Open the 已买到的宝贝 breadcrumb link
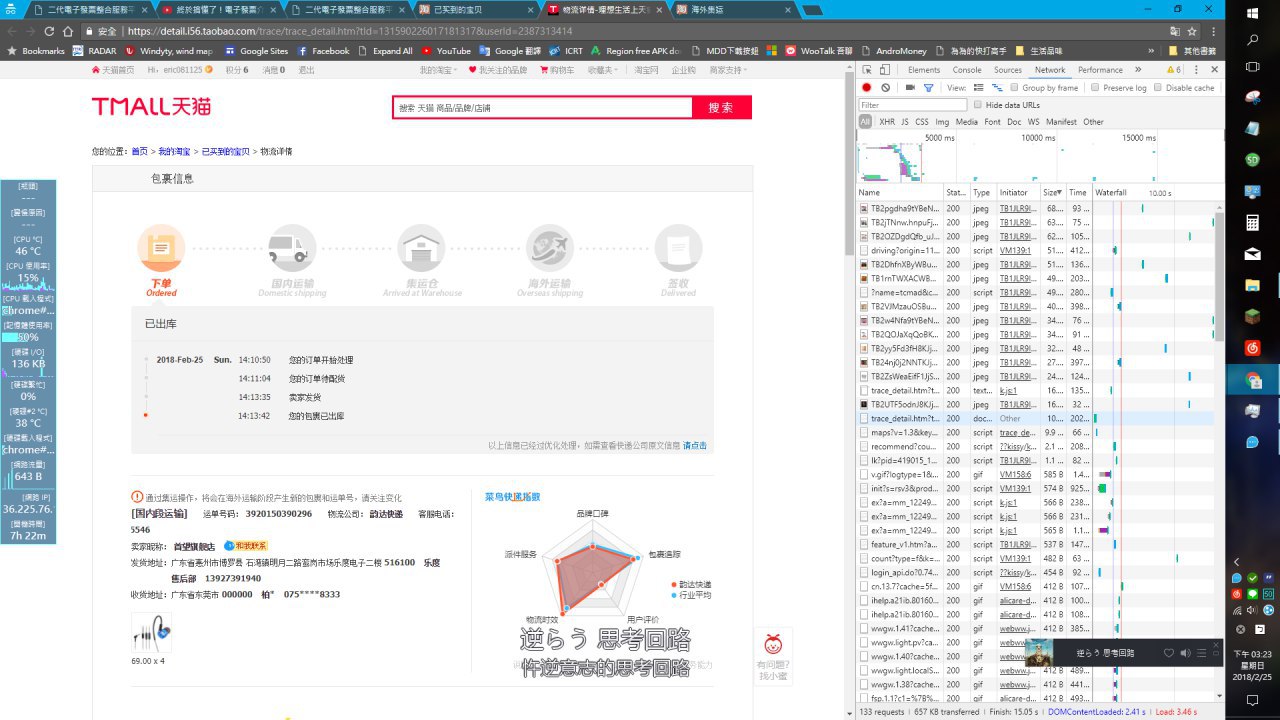Viewport: 1280px width, 720px height. [x=225, y=152]
